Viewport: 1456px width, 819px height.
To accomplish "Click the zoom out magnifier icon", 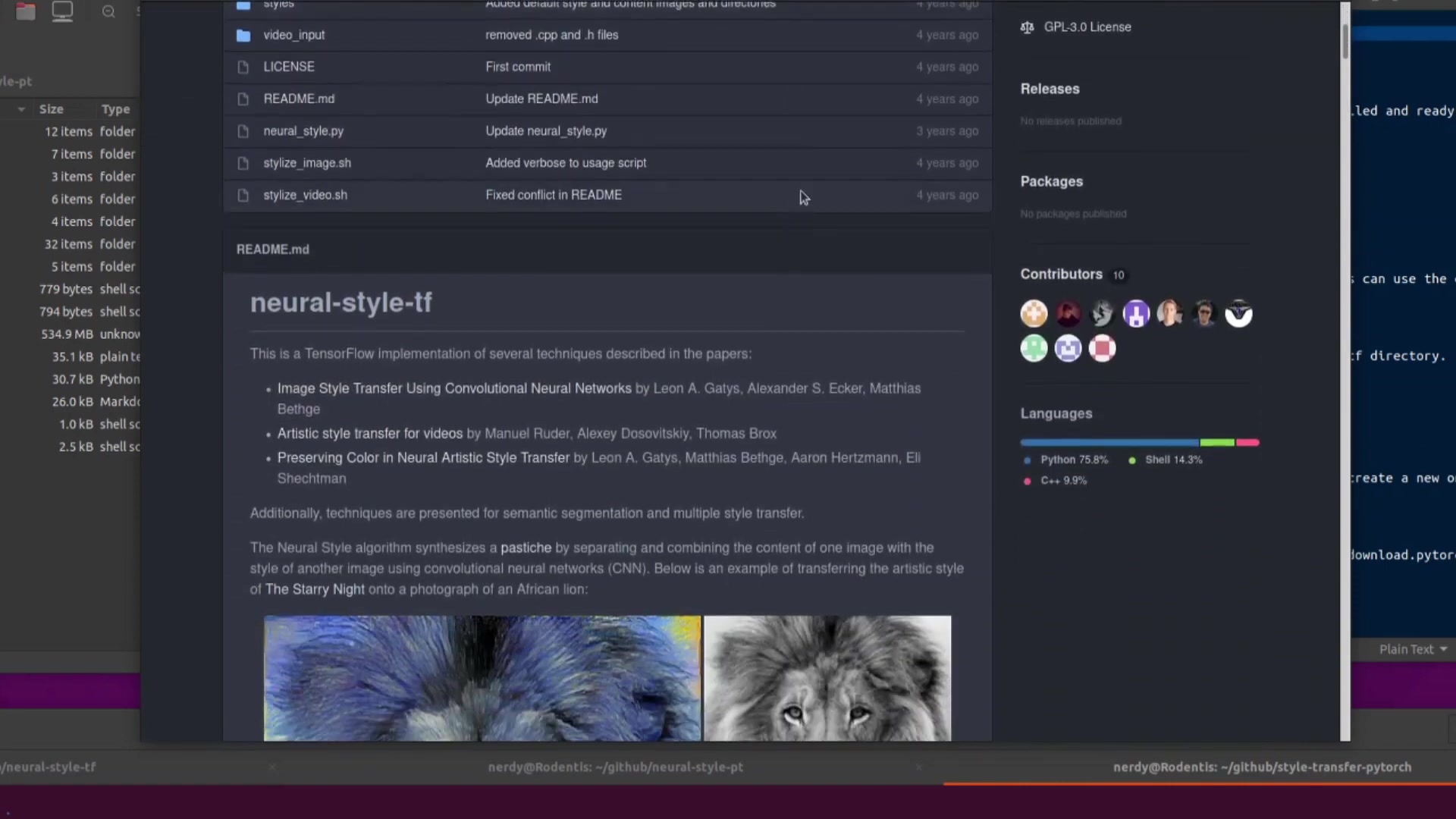I will tap(108, 11).
